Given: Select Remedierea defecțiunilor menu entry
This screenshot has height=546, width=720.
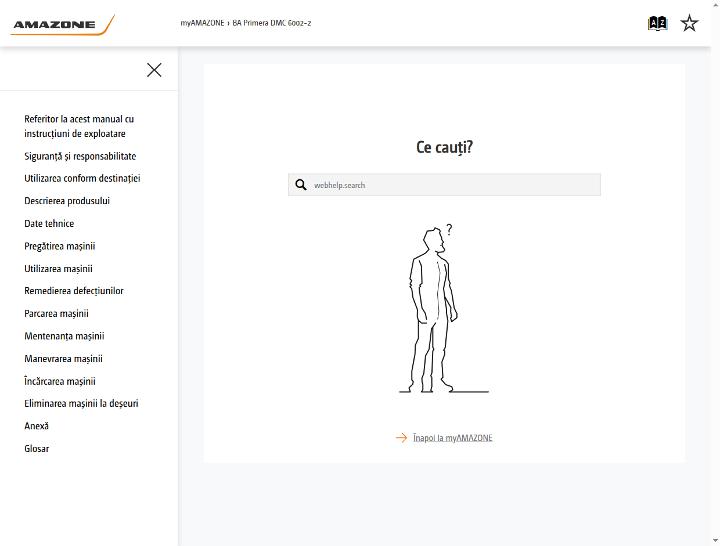Looking at the screenshot, I should tap(74, 291).
